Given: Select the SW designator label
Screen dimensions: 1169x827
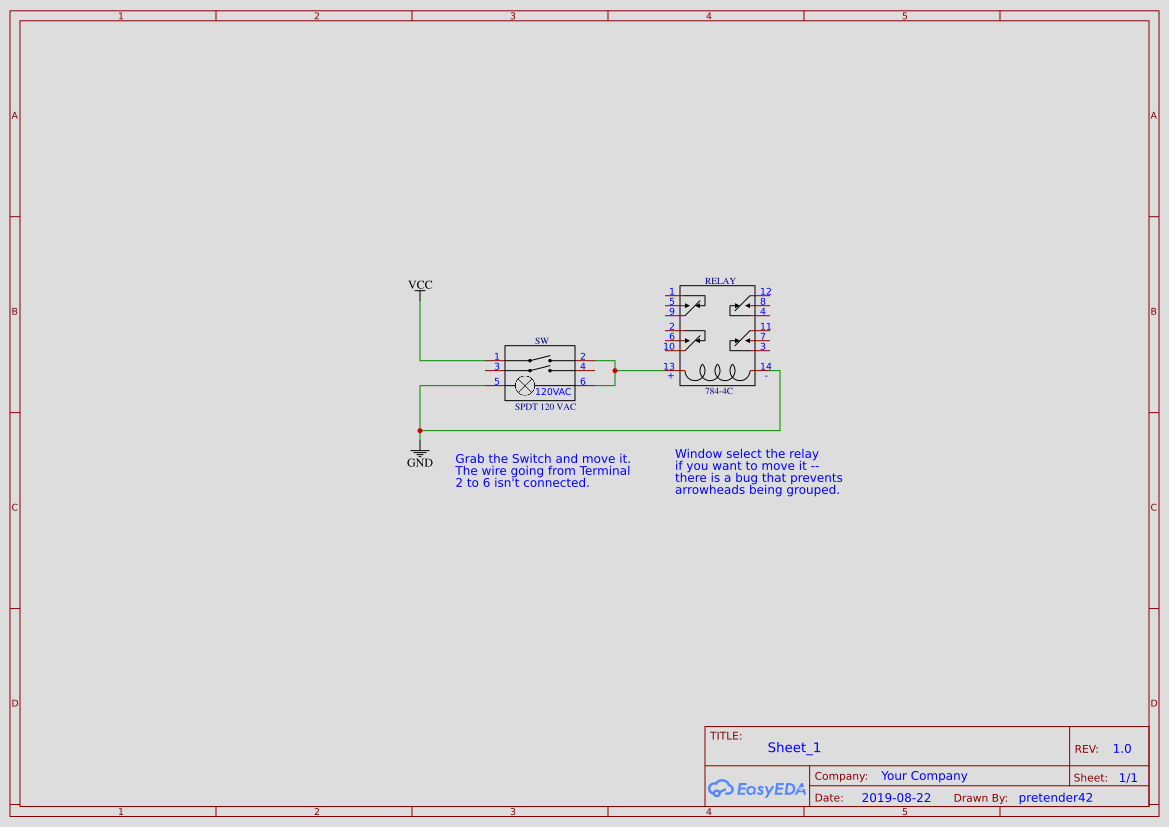Looking at the screenshot, I should pos(542,341).
